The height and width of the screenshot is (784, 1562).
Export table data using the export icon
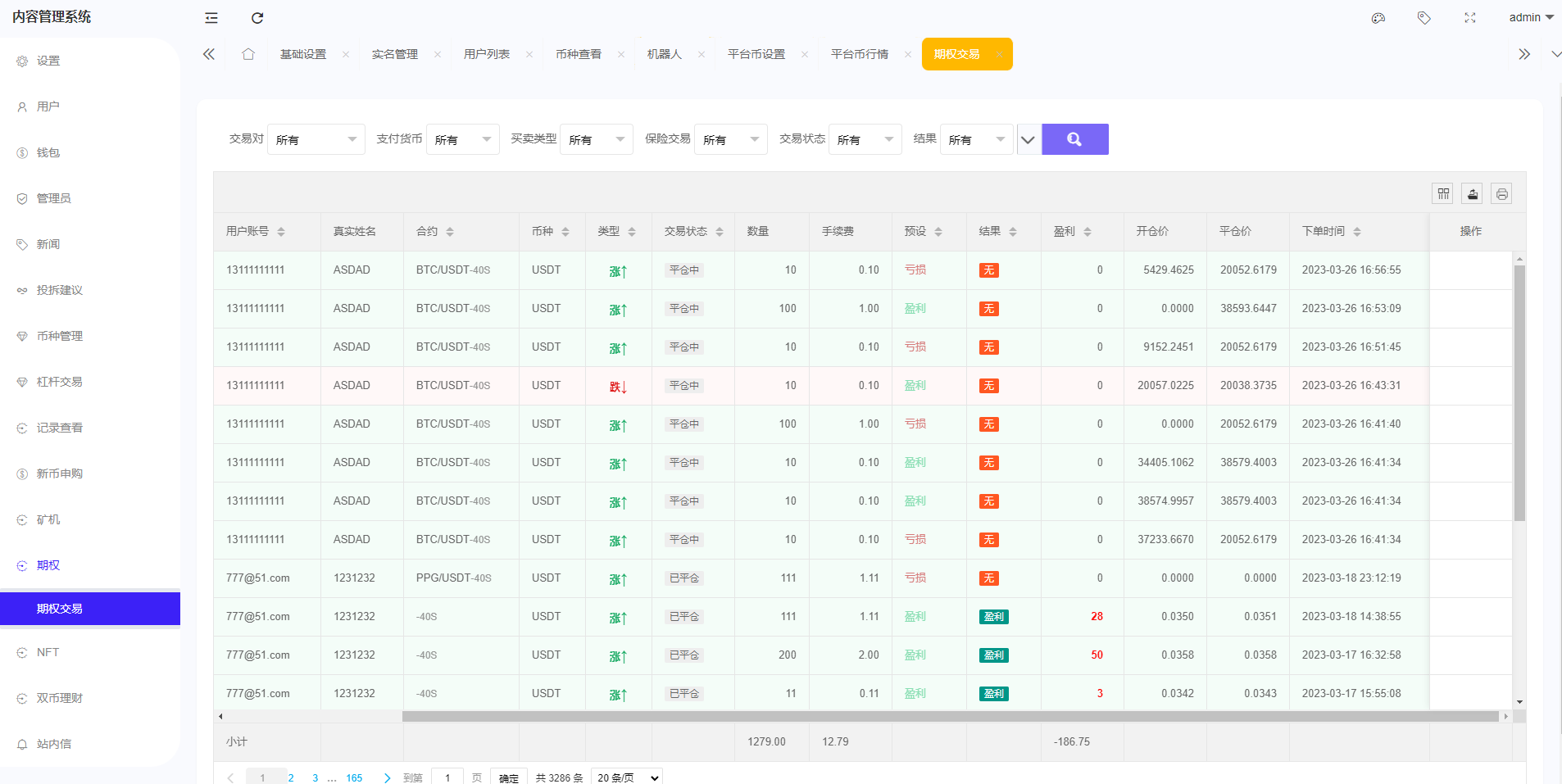click(x=1472, y=193)
